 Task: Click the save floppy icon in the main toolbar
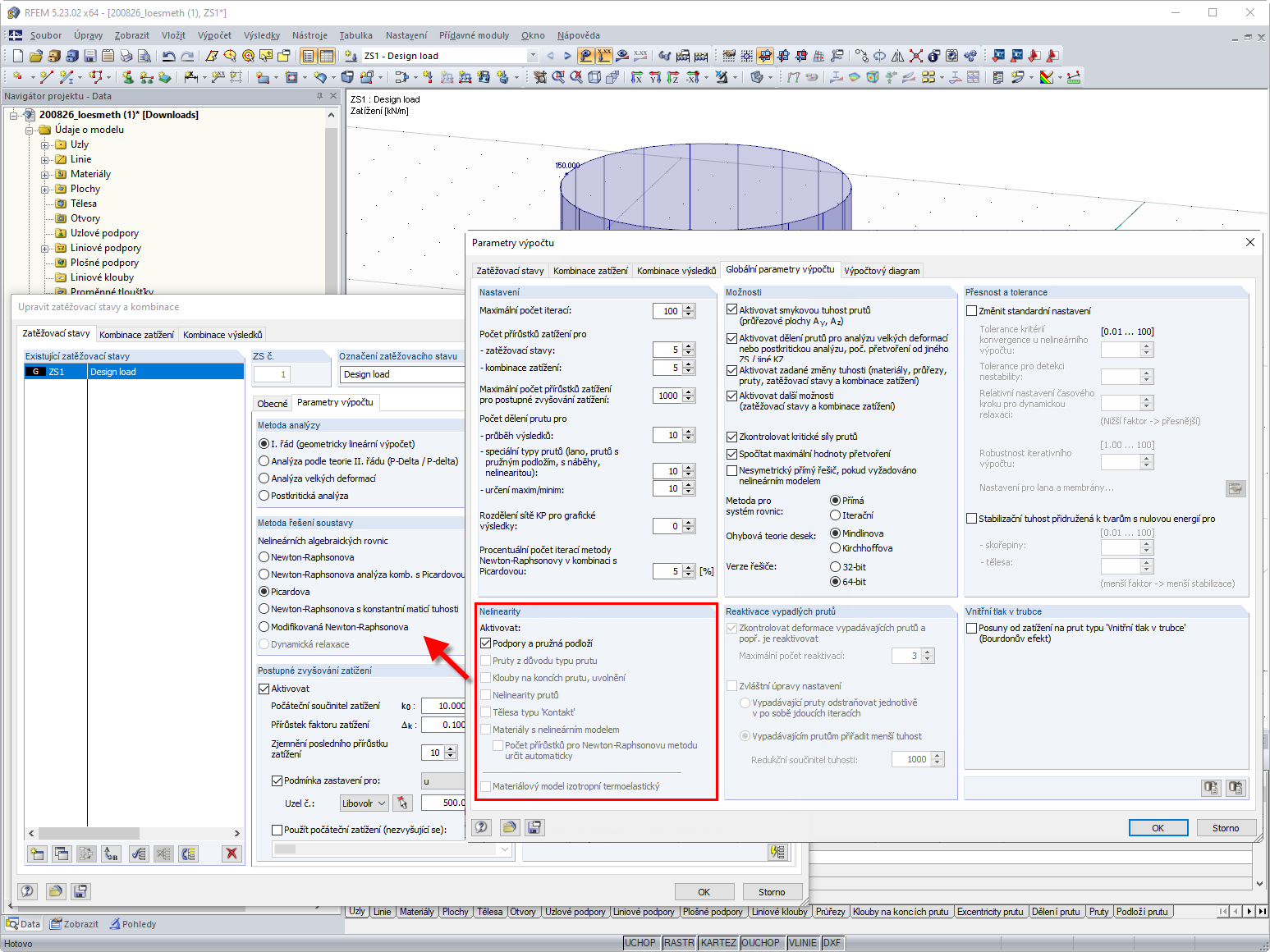pyautogui.click(x=90, y=56)
